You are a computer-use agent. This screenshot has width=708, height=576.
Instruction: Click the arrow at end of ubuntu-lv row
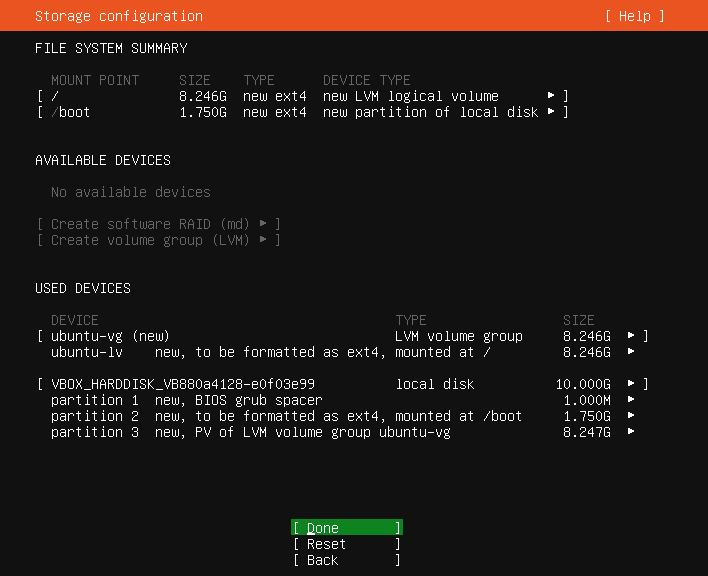click(x=631, y=352)
